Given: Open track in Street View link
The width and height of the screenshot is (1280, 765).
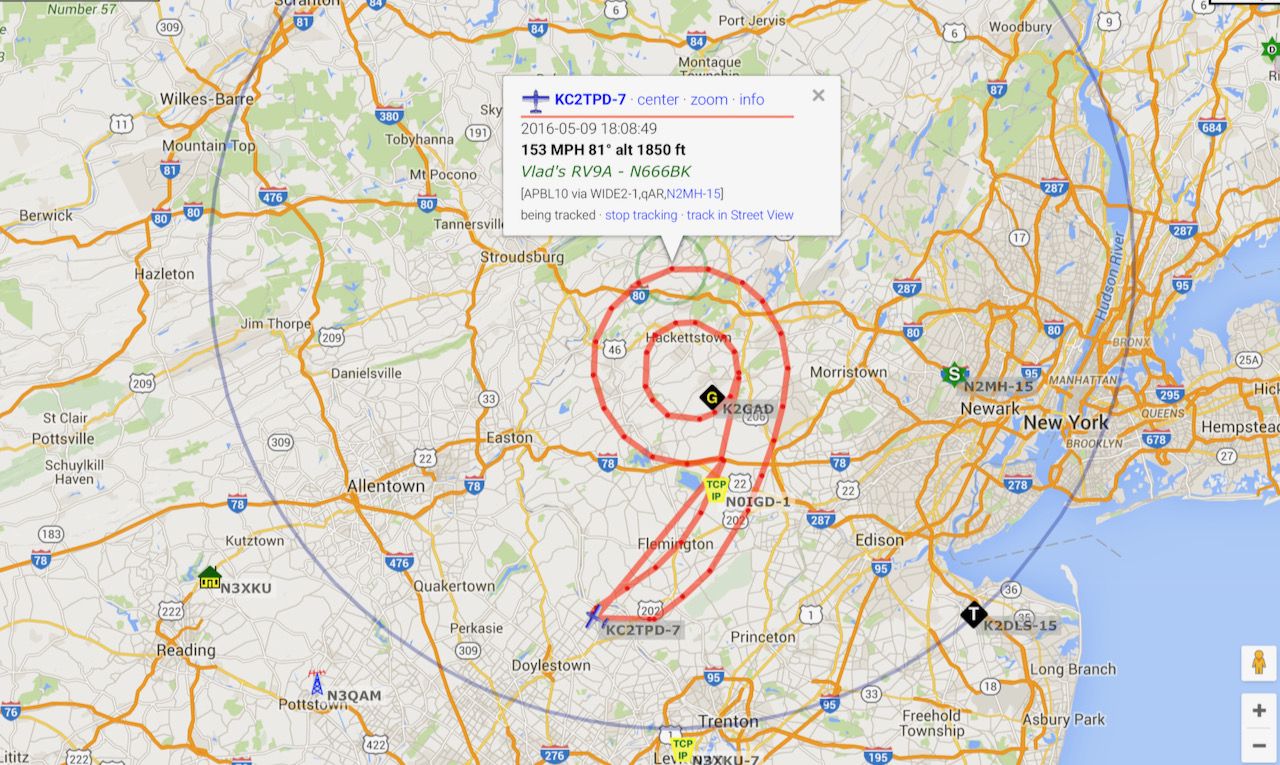Looking at the screenshot, I should 740,215.
